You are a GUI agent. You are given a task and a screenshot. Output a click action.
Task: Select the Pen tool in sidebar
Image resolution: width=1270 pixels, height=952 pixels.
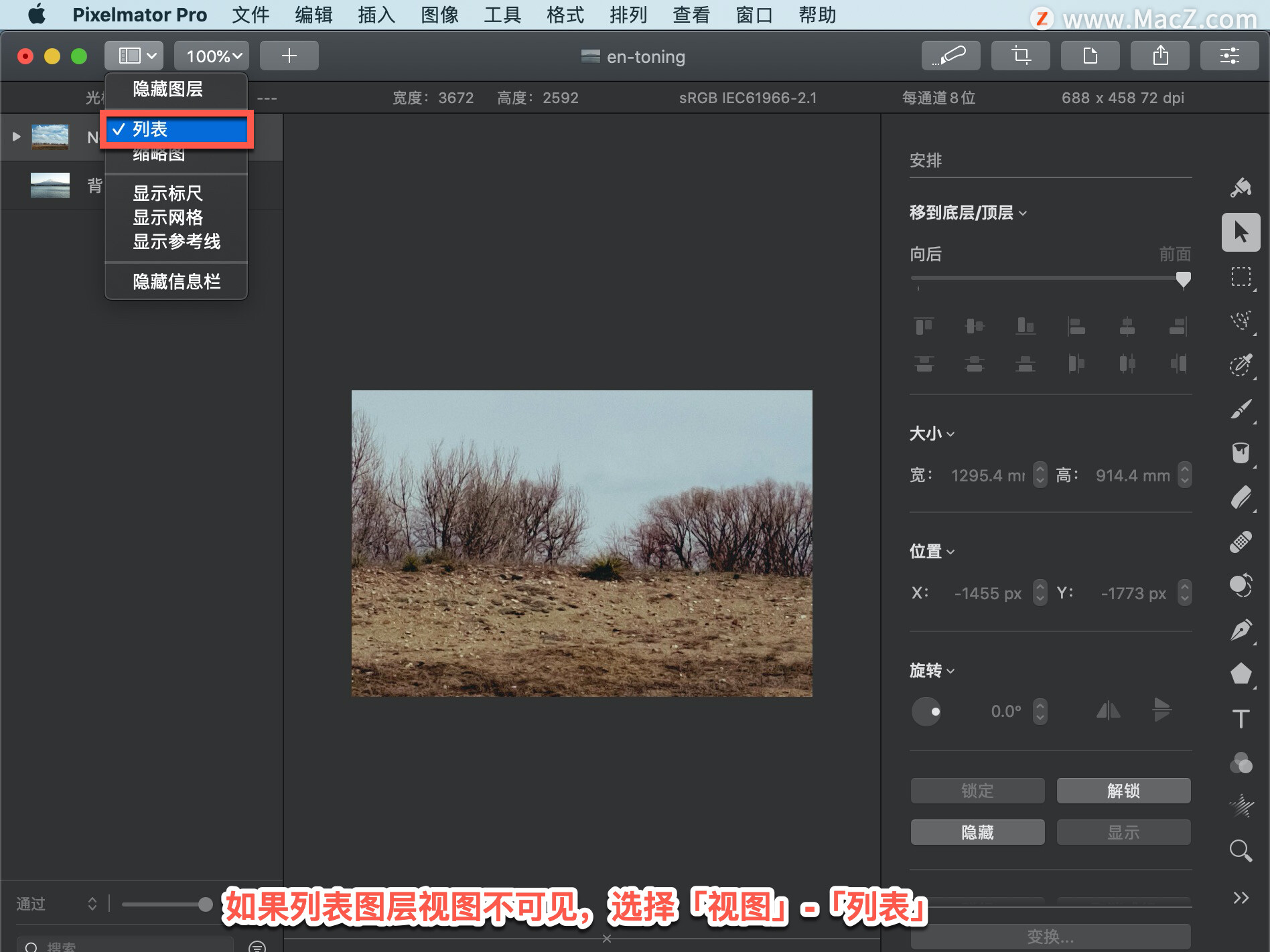point(1241,630)
